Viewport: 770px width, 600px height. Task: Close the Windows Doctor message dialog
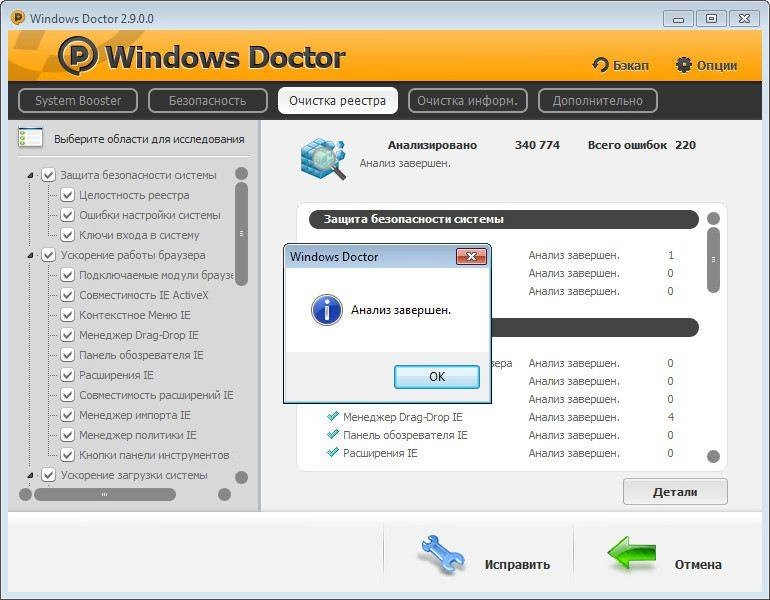point(471,256)
